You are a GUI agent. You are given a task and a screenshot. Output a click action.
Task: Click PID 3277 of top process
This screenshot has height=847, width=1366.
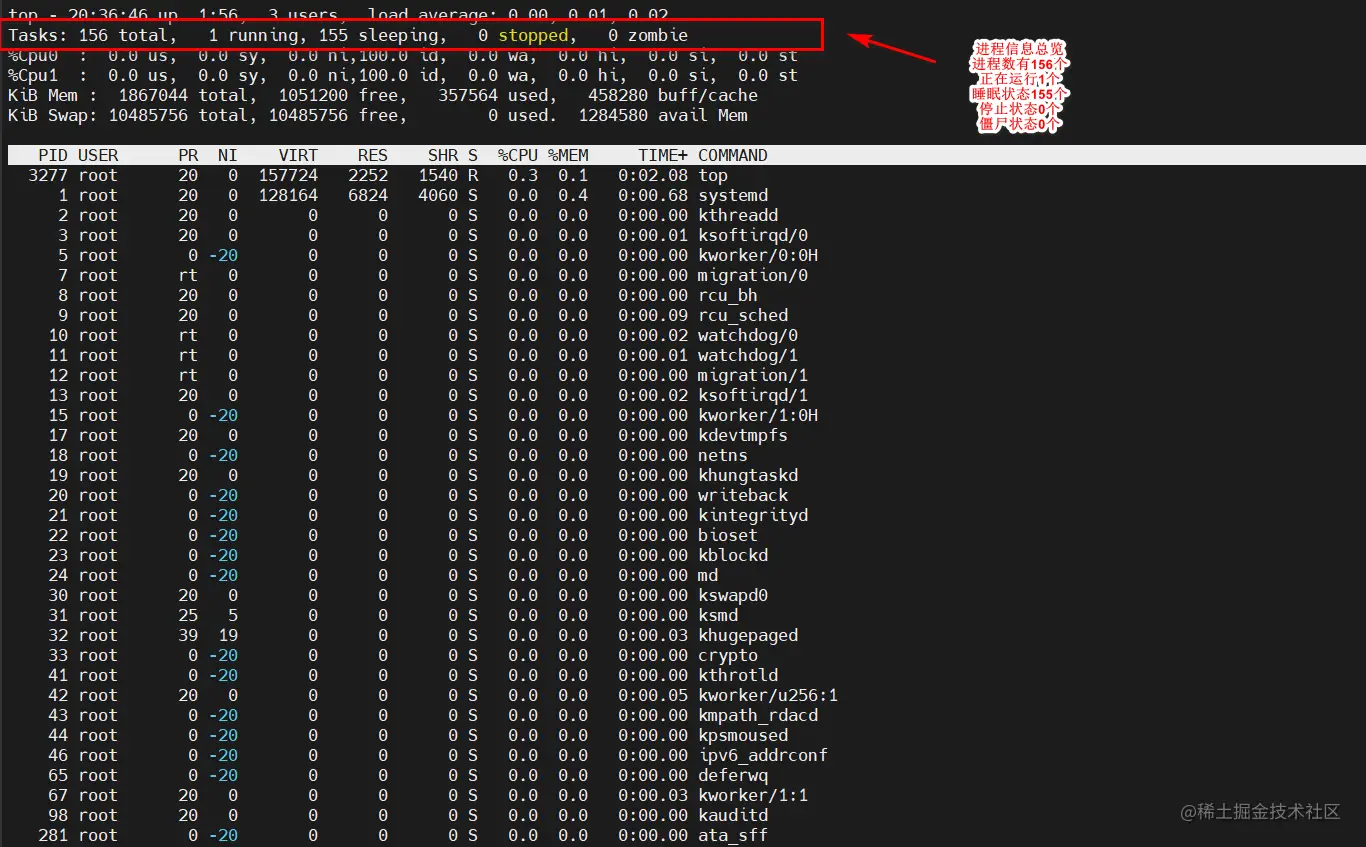tap(48, 175)
